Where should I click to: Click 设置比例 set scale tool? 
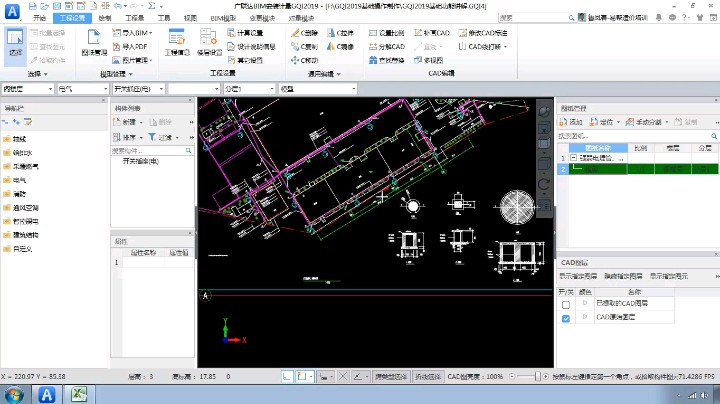tap(387, 33)
